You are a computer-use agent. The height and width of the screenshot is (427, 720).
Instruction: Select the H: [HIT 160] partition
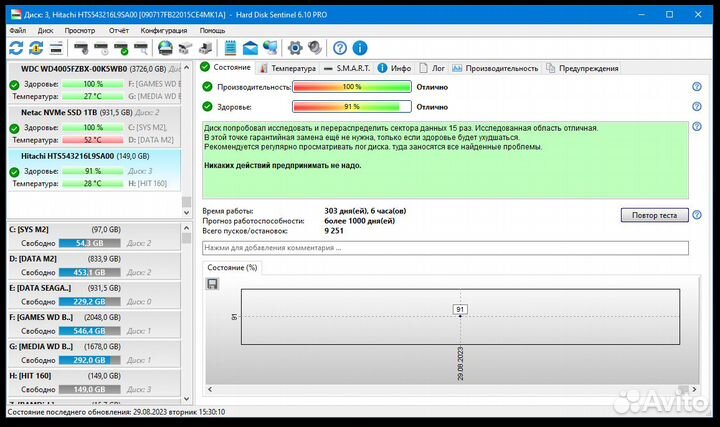tap(95, 382)
